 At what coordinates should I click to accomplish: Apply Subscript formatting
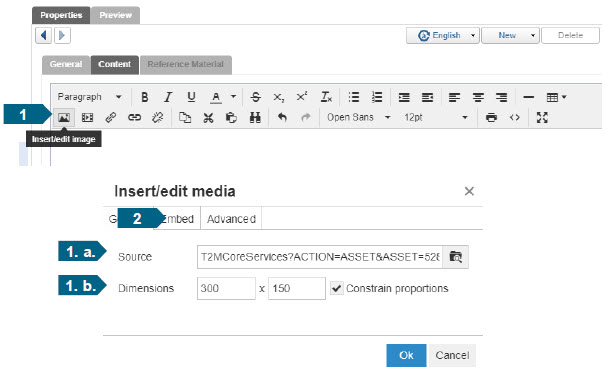click(279, 97)
